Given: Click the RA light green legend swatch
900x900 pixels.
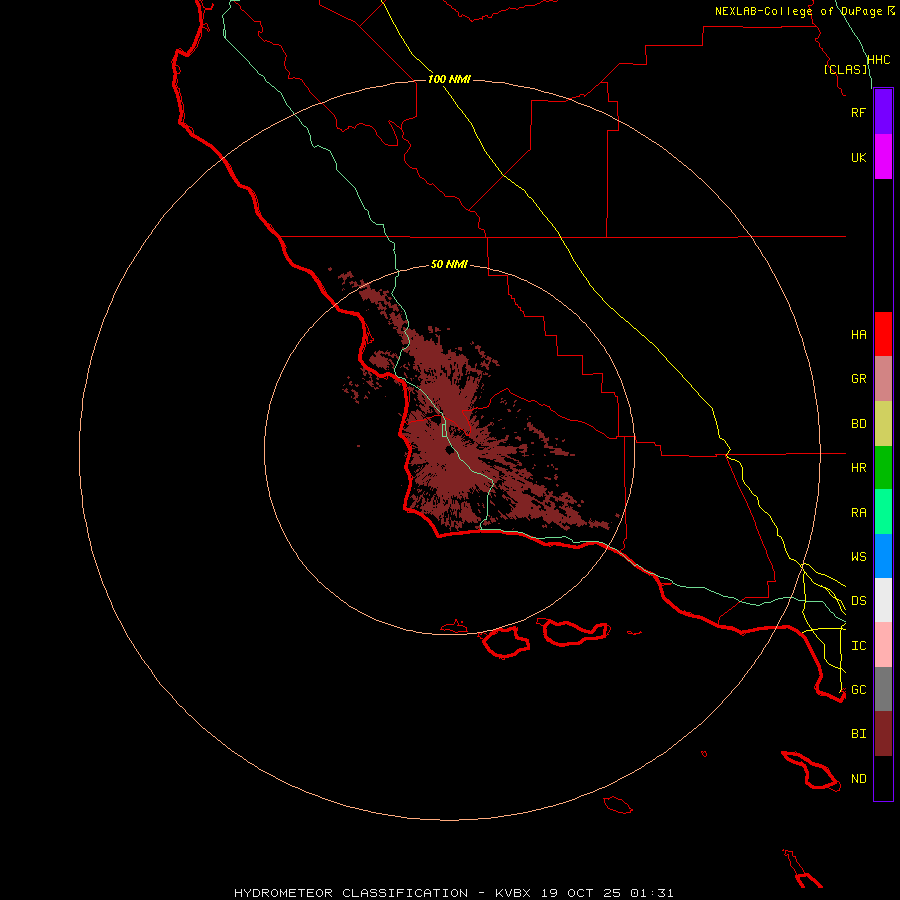Looking at the screenshot, I should [x=883, y=512].
